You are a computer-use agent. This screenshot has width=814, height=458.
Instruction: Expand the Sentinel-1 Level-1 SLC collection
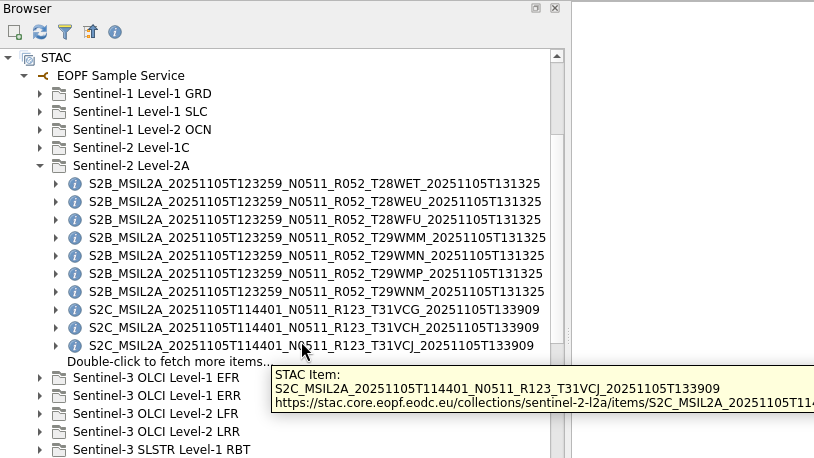coord(40,112)
